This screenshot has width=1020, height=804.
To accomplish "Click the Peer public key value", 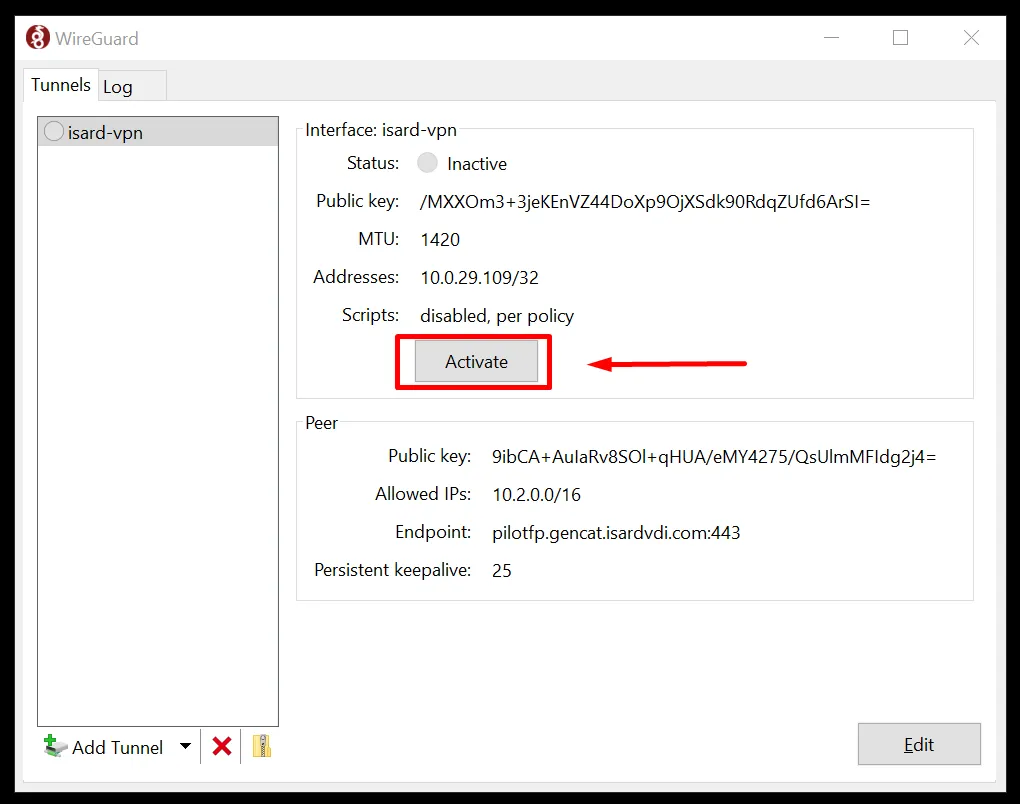I will (x=714, y=457).
